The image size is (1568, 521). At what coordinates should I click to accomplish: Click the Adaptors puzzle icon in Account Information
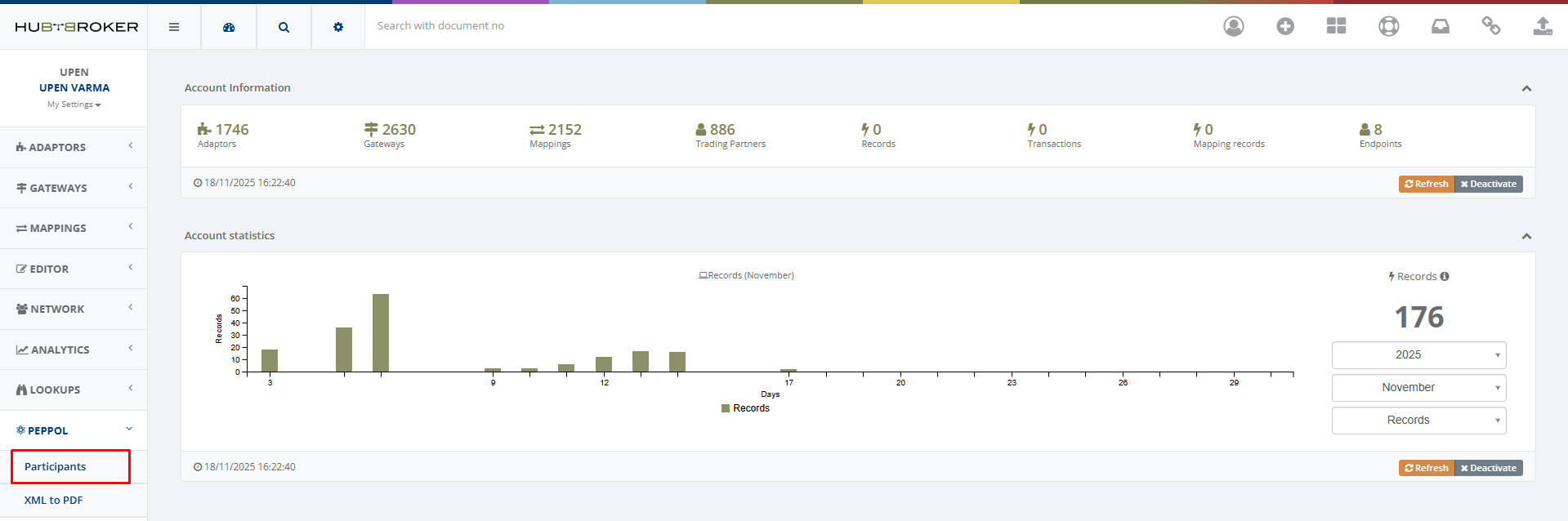pos(204,129)
